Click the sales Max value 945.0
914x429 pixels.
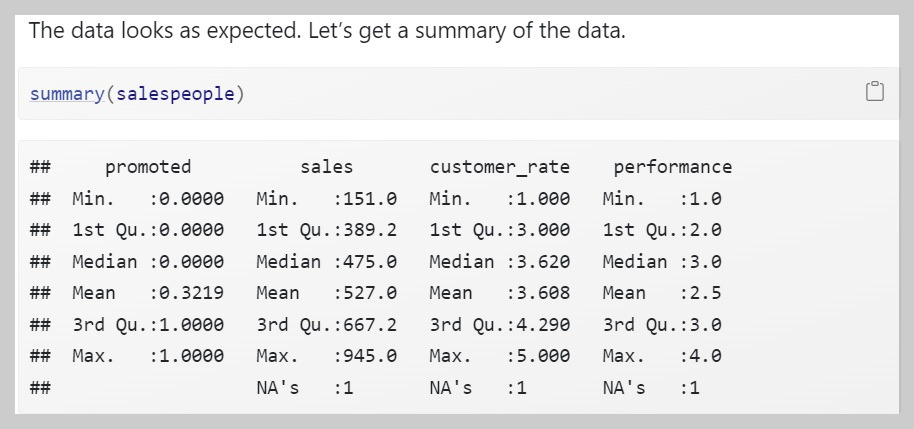click(x=370, y=356)
